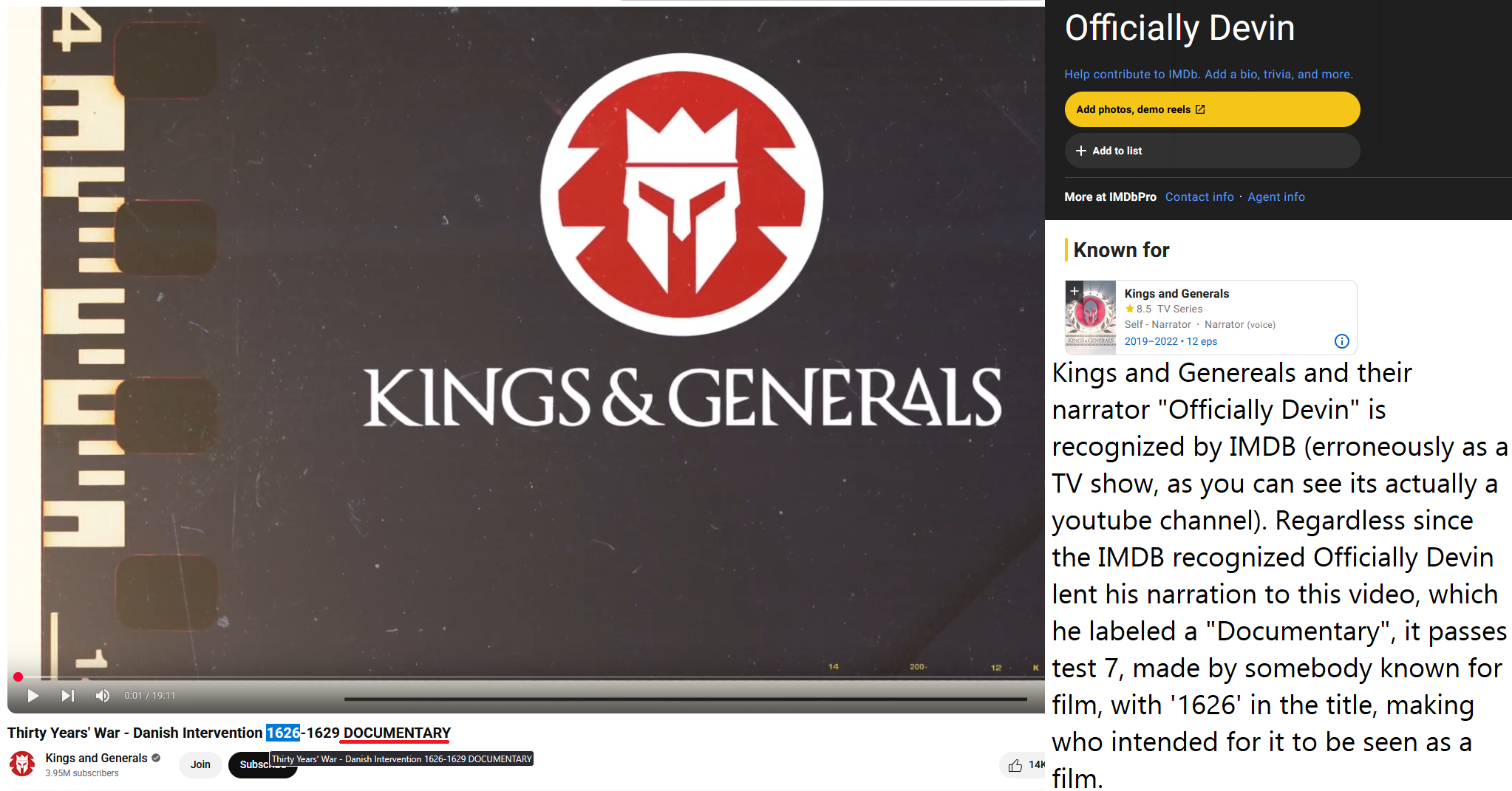Viewport: 1512px width, 791px height.
Task: Click the Kings and Generals poster thumbnail
Action: coord(1091,318)
